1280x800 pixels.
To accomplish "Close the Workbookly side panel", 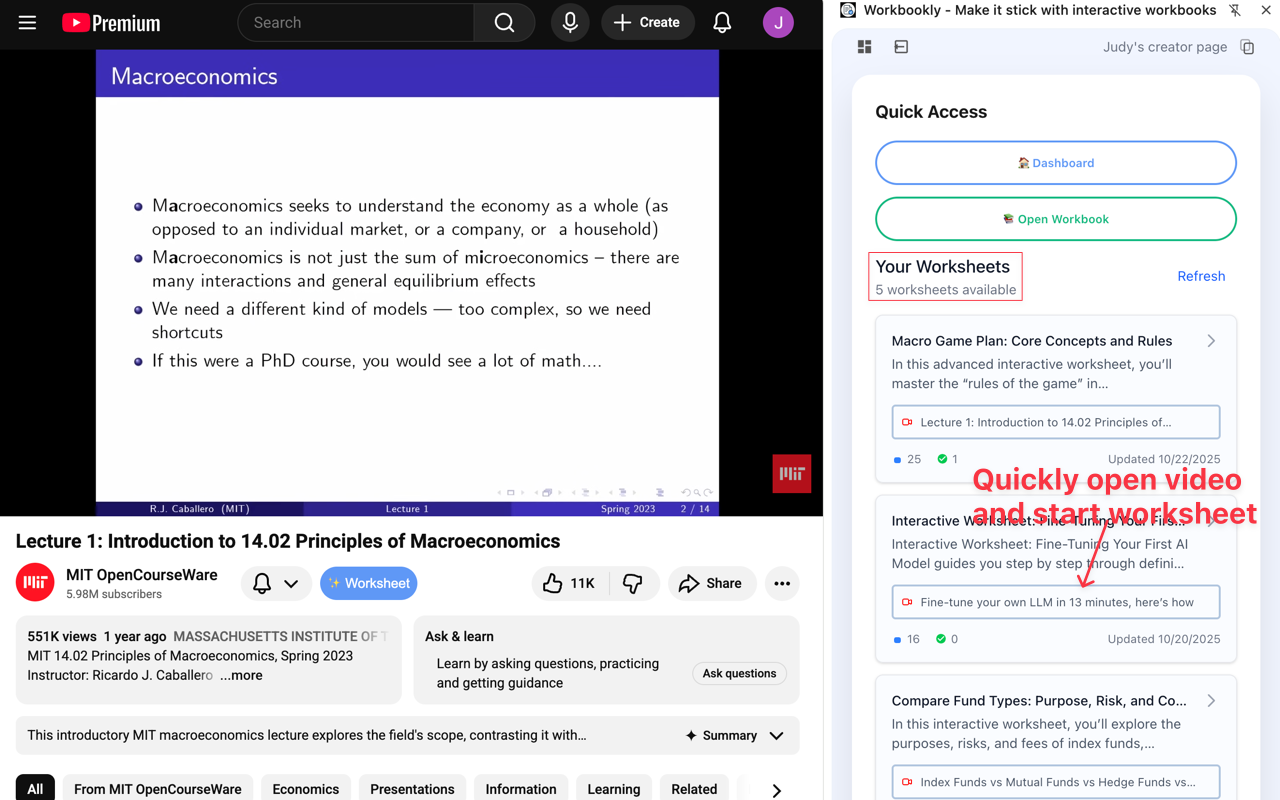I will click(1266, 10).
